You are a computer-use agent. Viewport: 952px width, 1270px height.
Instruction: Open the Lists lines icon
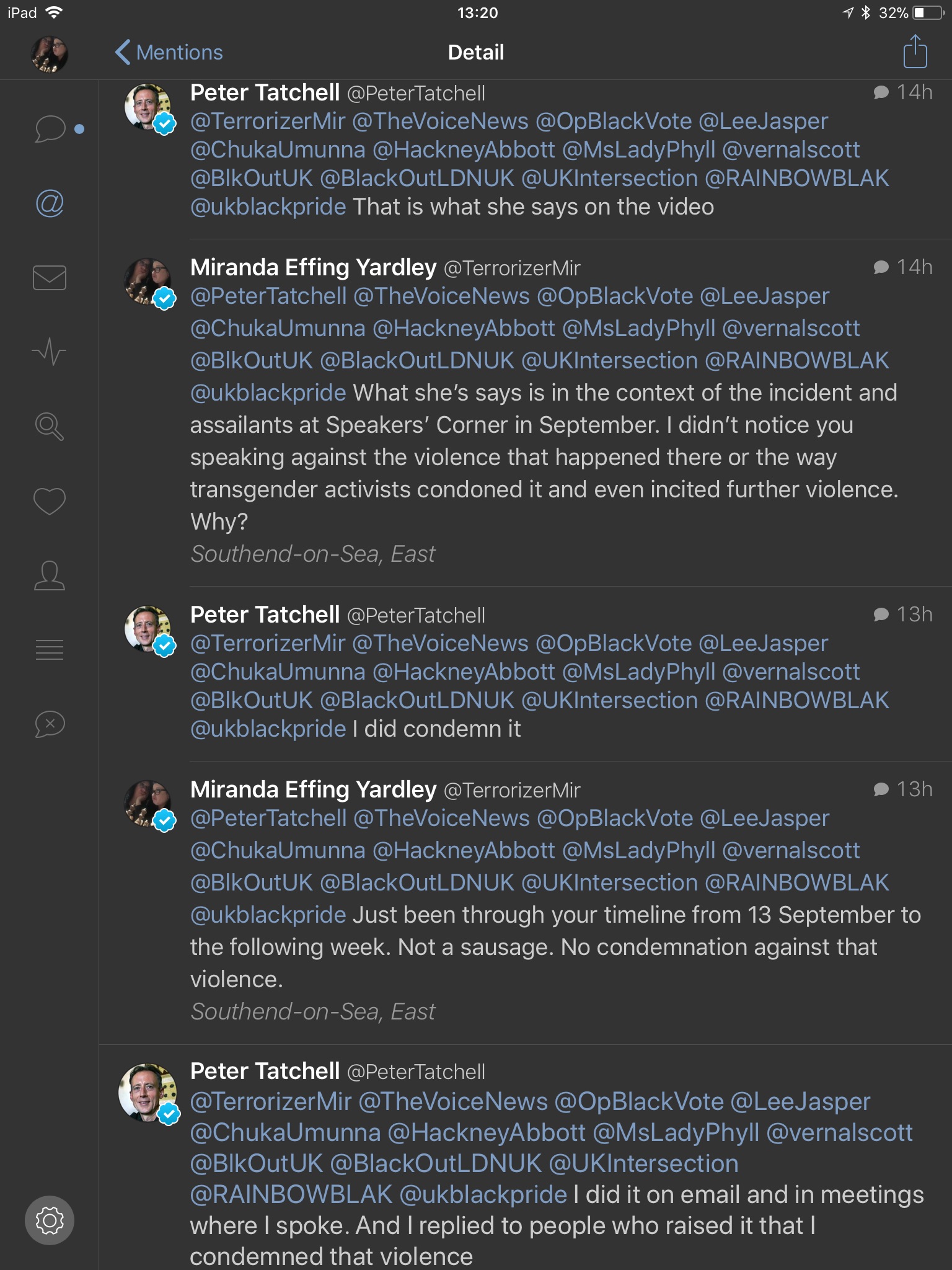click(x=50, y=650)
